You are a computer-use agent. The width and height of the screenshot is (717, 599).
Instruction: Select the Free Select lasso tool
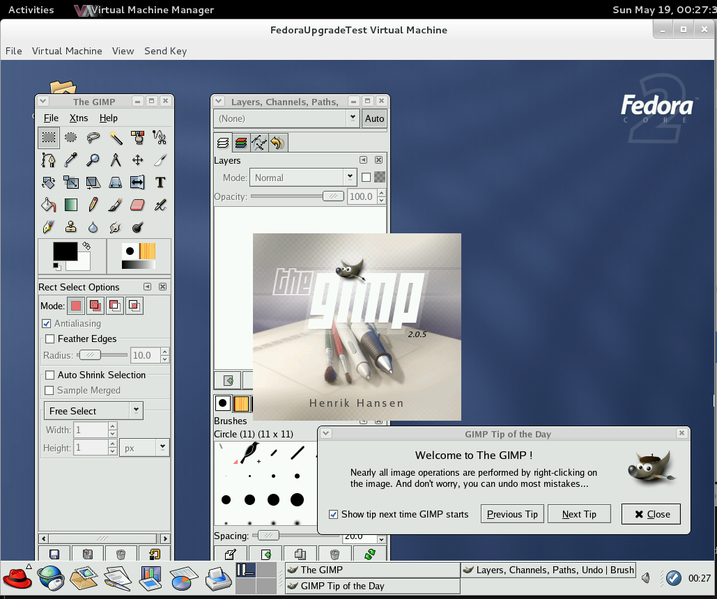pos(93,137)
